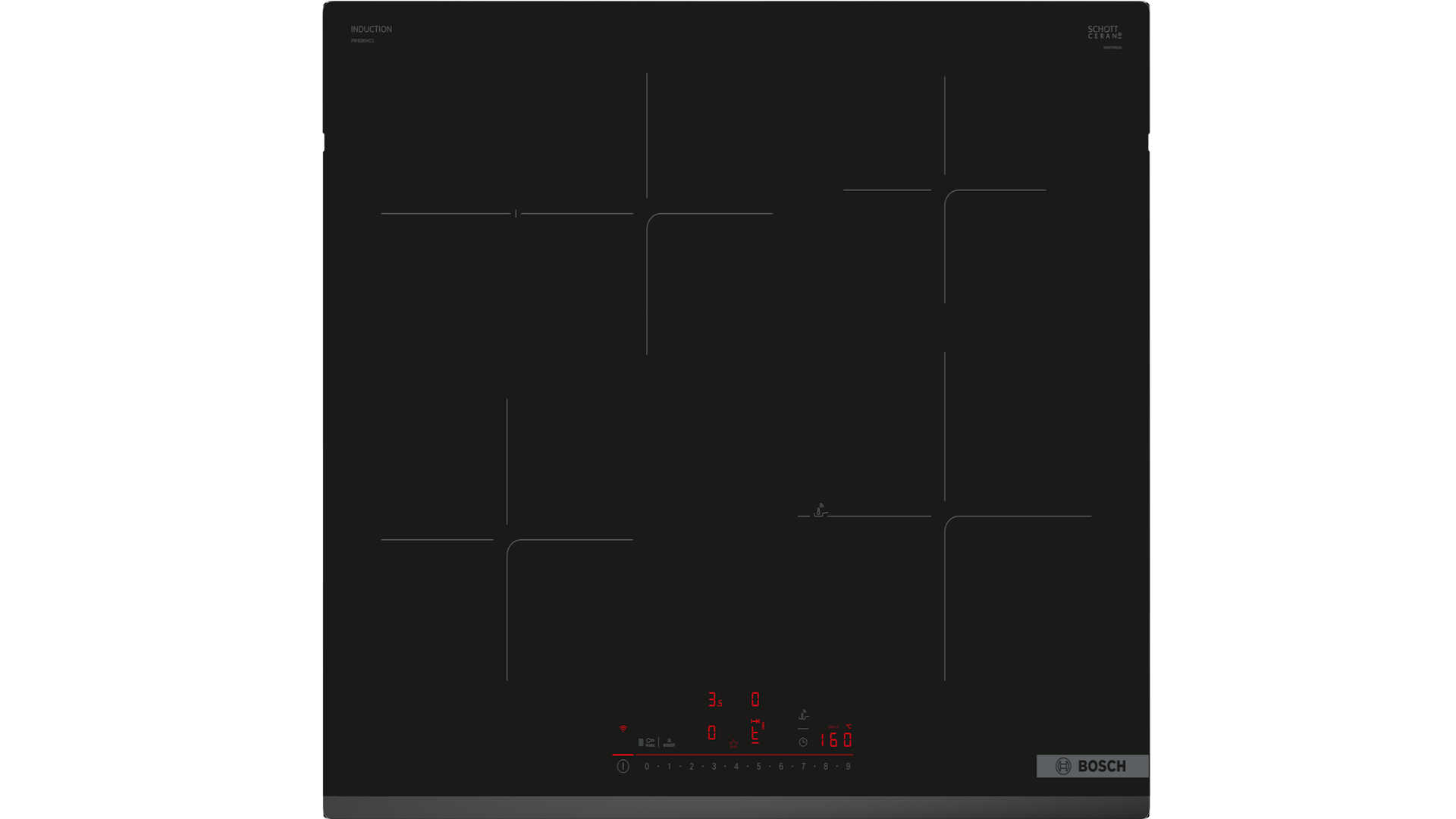
Task: Click the Schott Ceran logo
Action: pyautogui.click(x=1104, y=33)
